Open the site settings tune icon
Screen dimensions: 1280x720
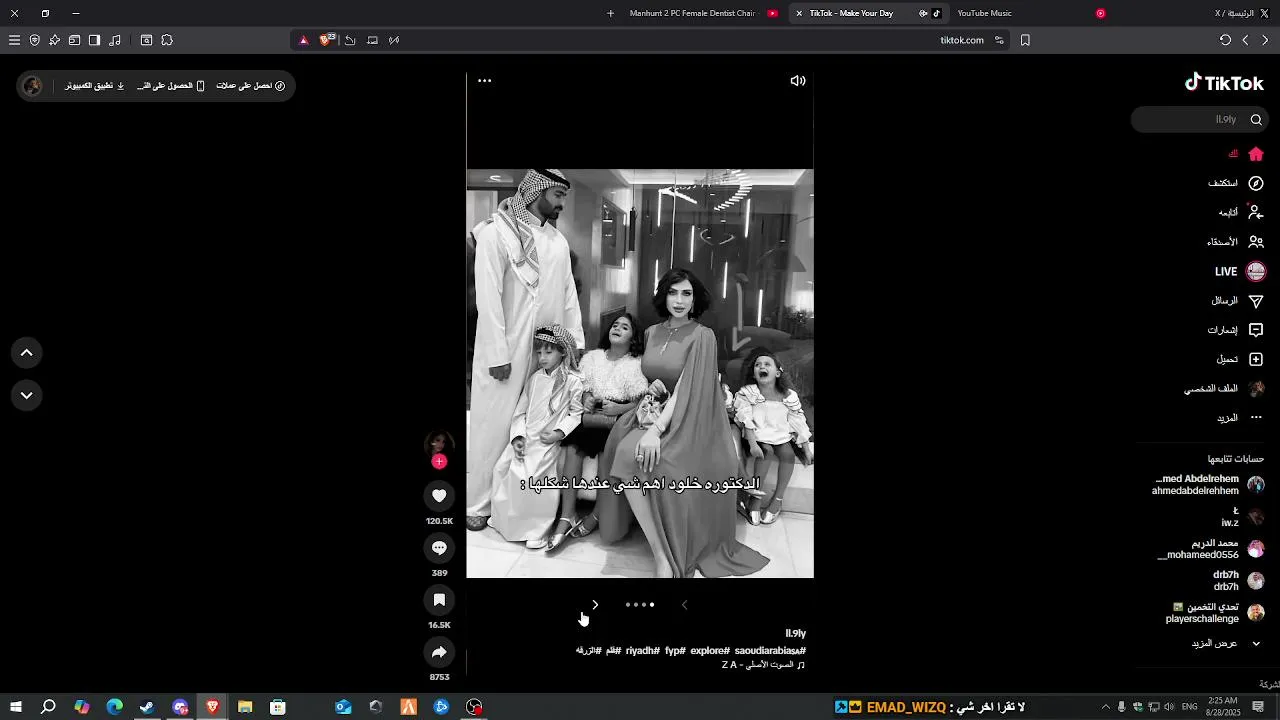pyautogui.click(x=999, y=40)
